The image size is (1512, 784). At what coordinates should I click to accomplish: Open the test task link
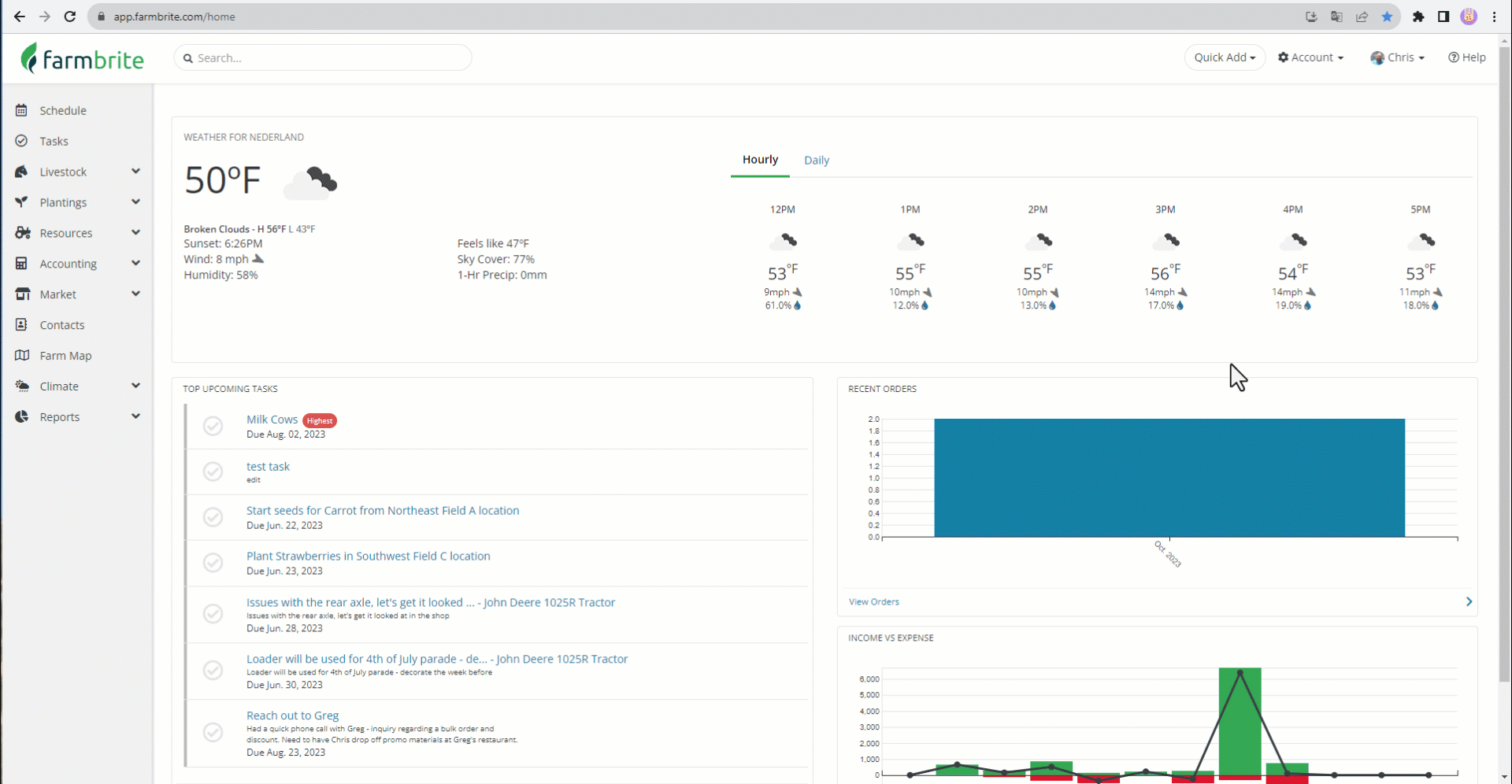pos(268,467)
